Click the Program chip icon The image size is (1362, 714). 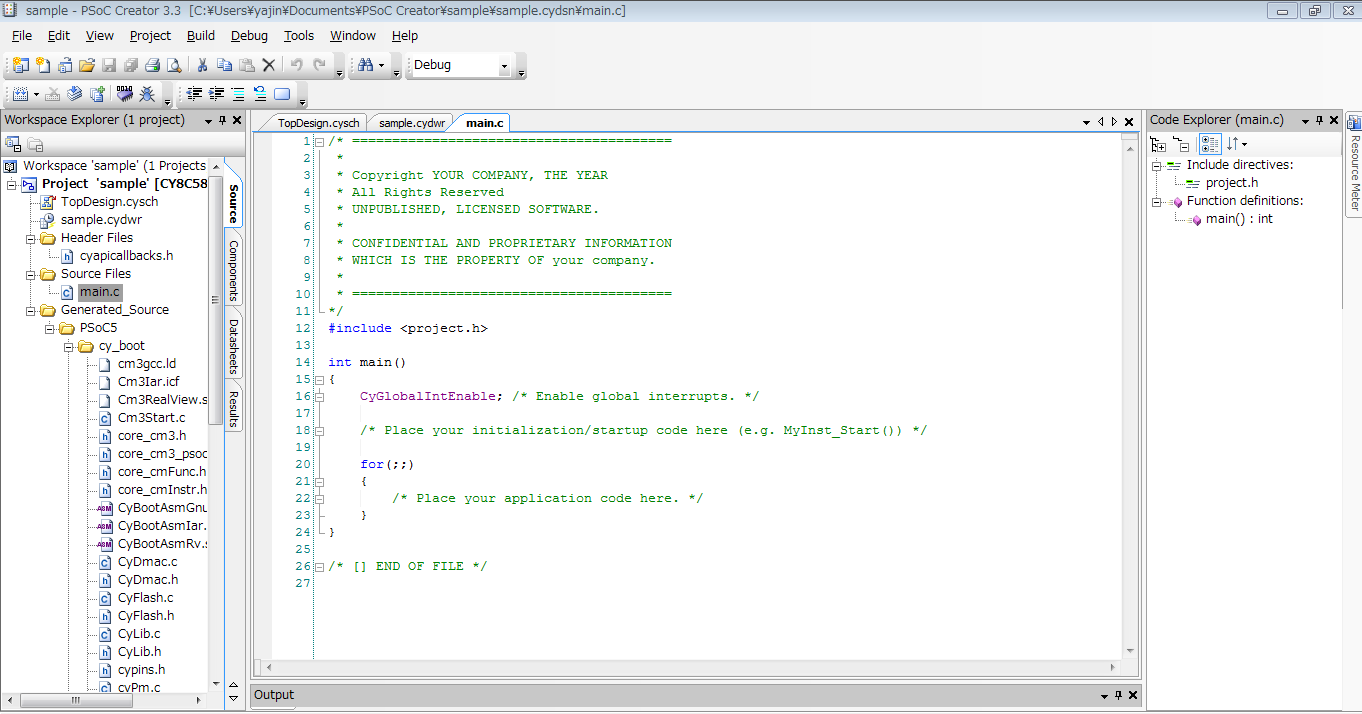[x=125, y=94]
